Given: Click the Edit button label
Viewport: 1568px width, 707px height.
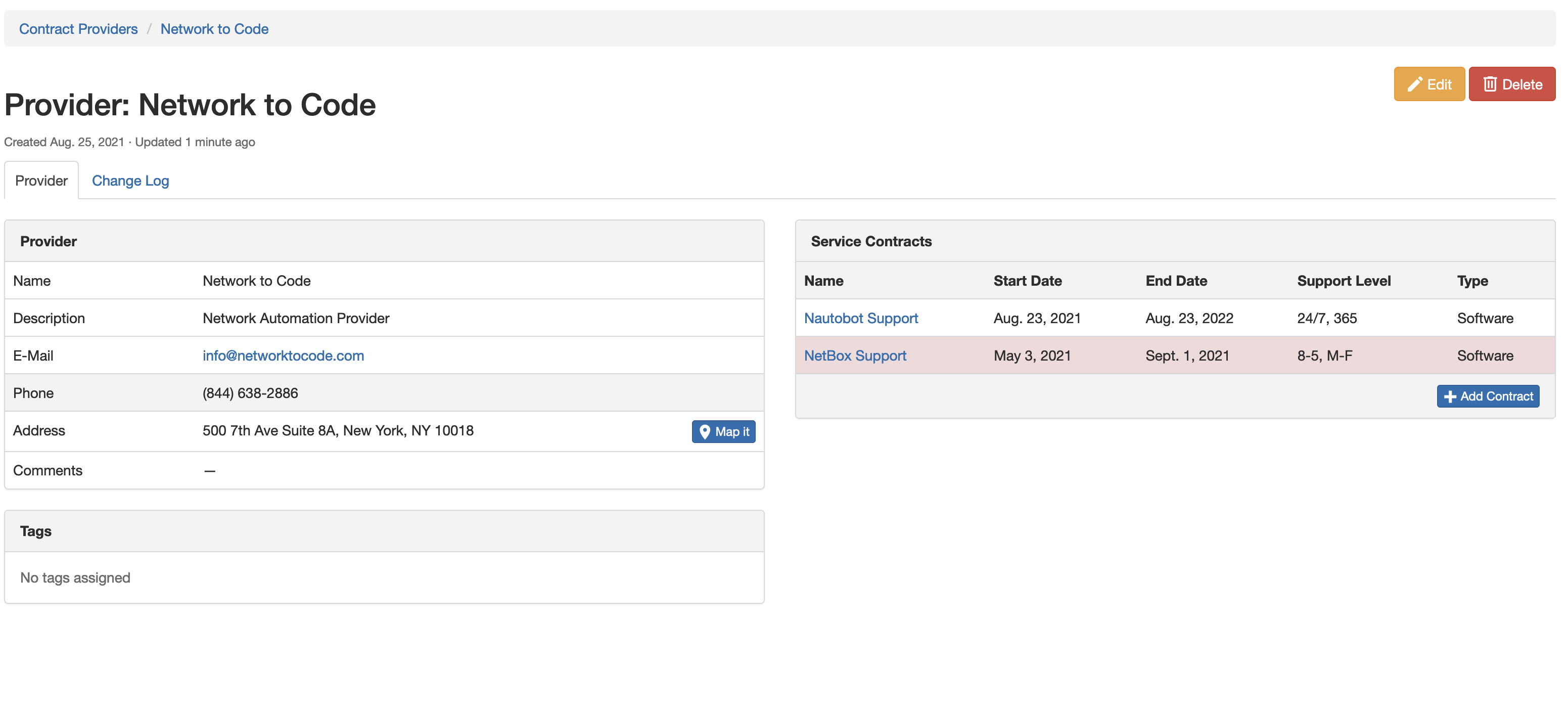Looking at the screenshot, I should point(1439,84).
